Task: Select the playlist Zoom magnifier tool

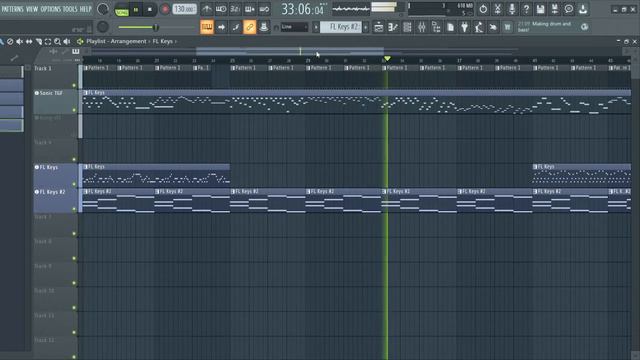Action: pos(57,42)
